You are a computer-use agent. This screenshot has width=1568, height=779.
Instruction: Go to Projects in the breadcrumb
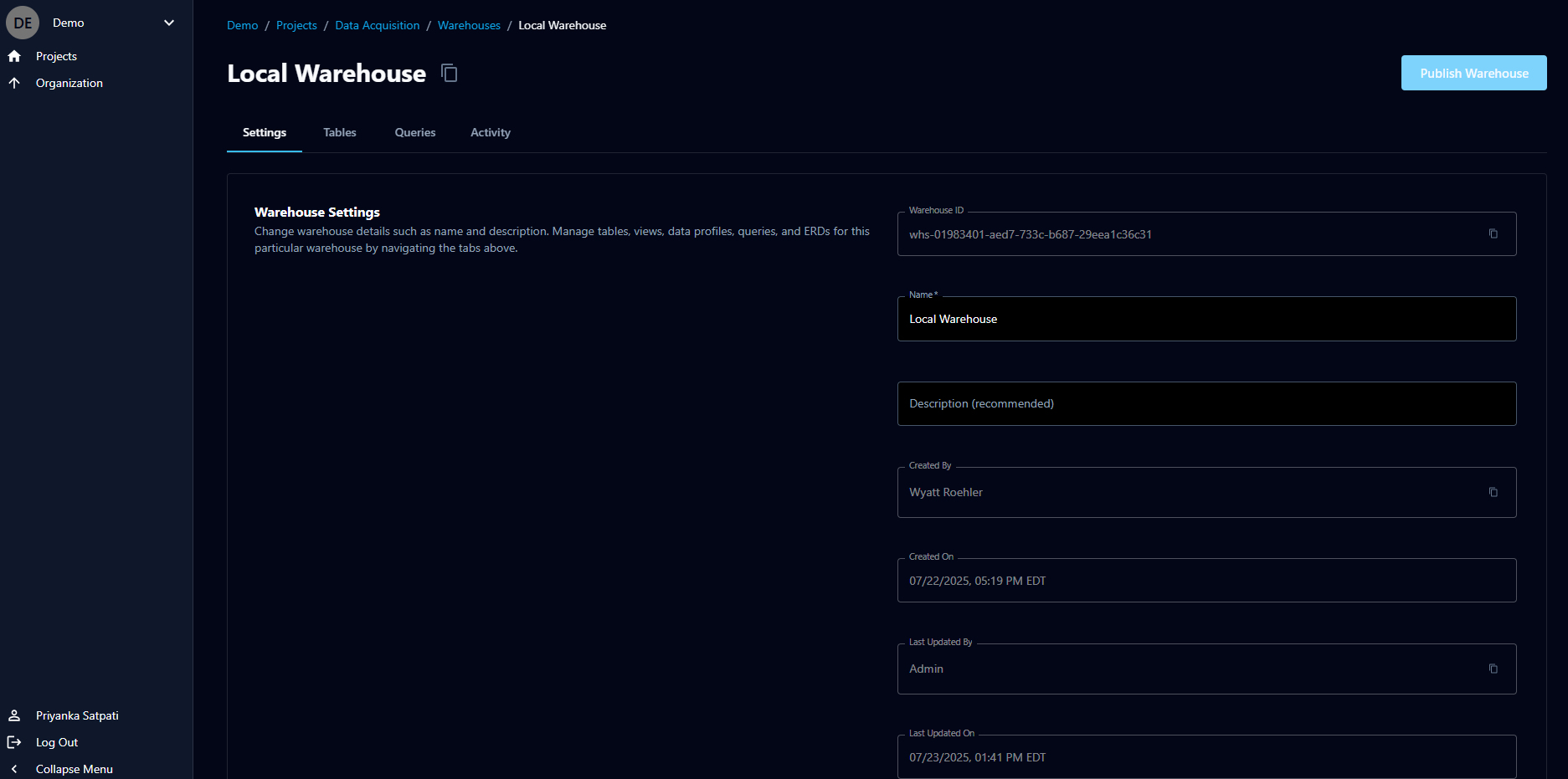click(296, 25)
